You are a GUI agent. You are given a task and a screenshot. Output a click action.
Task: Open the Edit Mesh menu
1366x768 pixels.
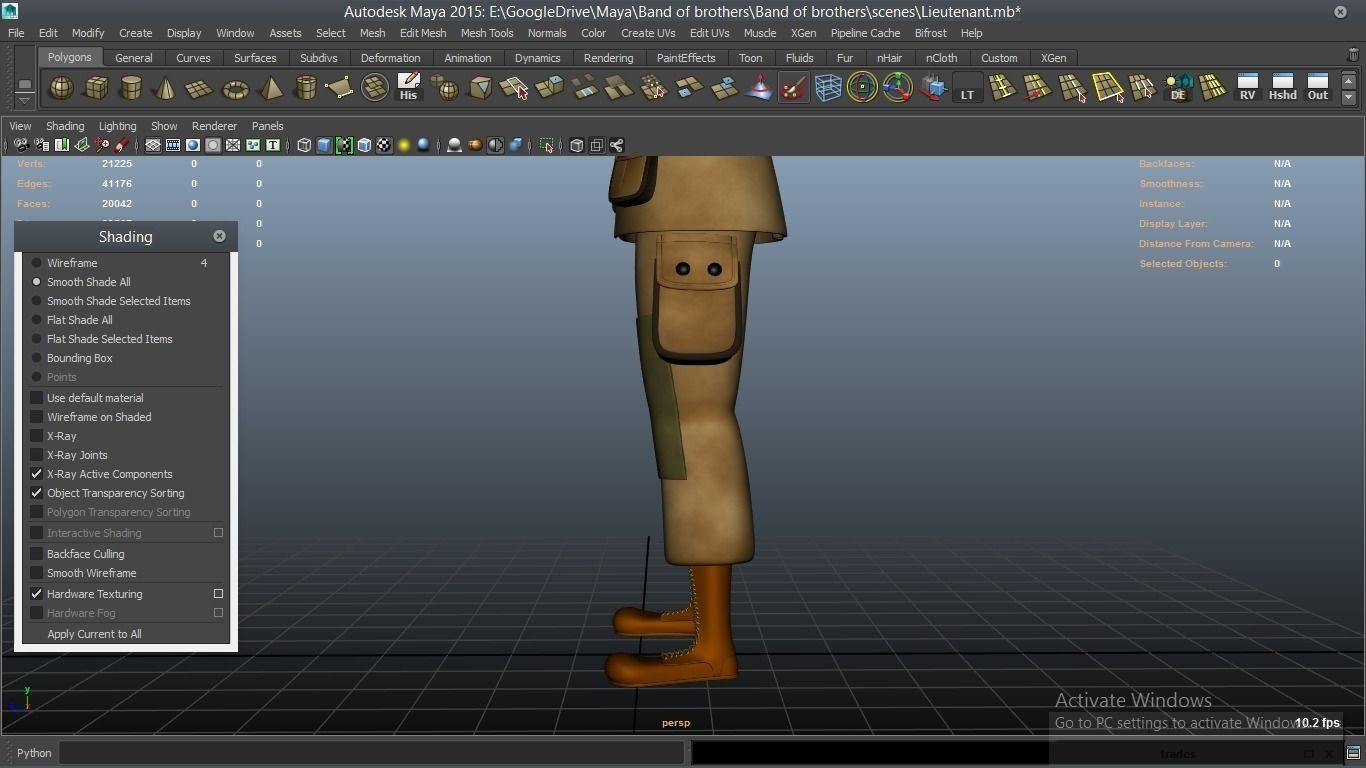[x=423, y=33]
